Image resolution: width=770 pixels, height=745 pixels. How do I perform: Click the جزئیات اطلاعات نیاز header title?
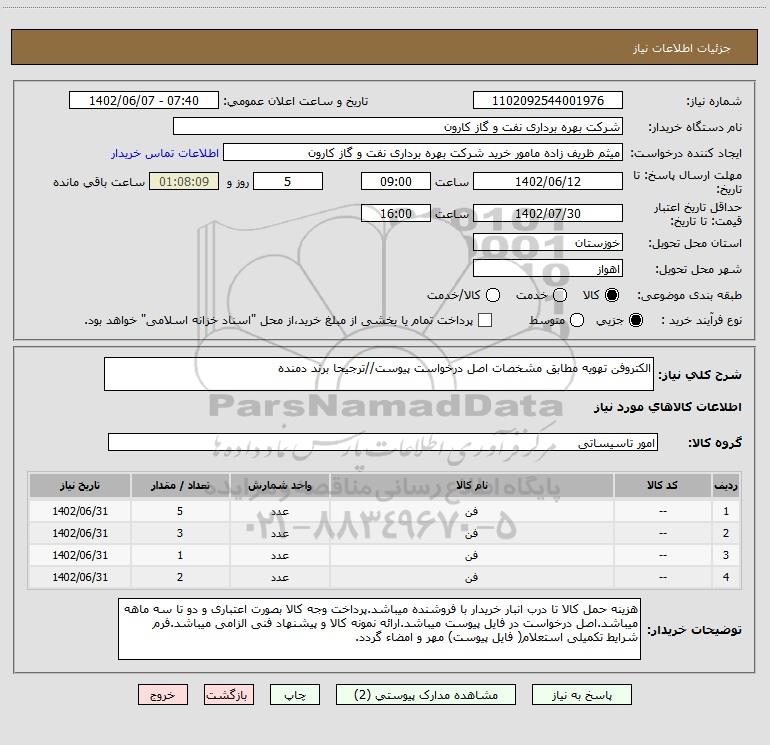[x=682, y=48]
